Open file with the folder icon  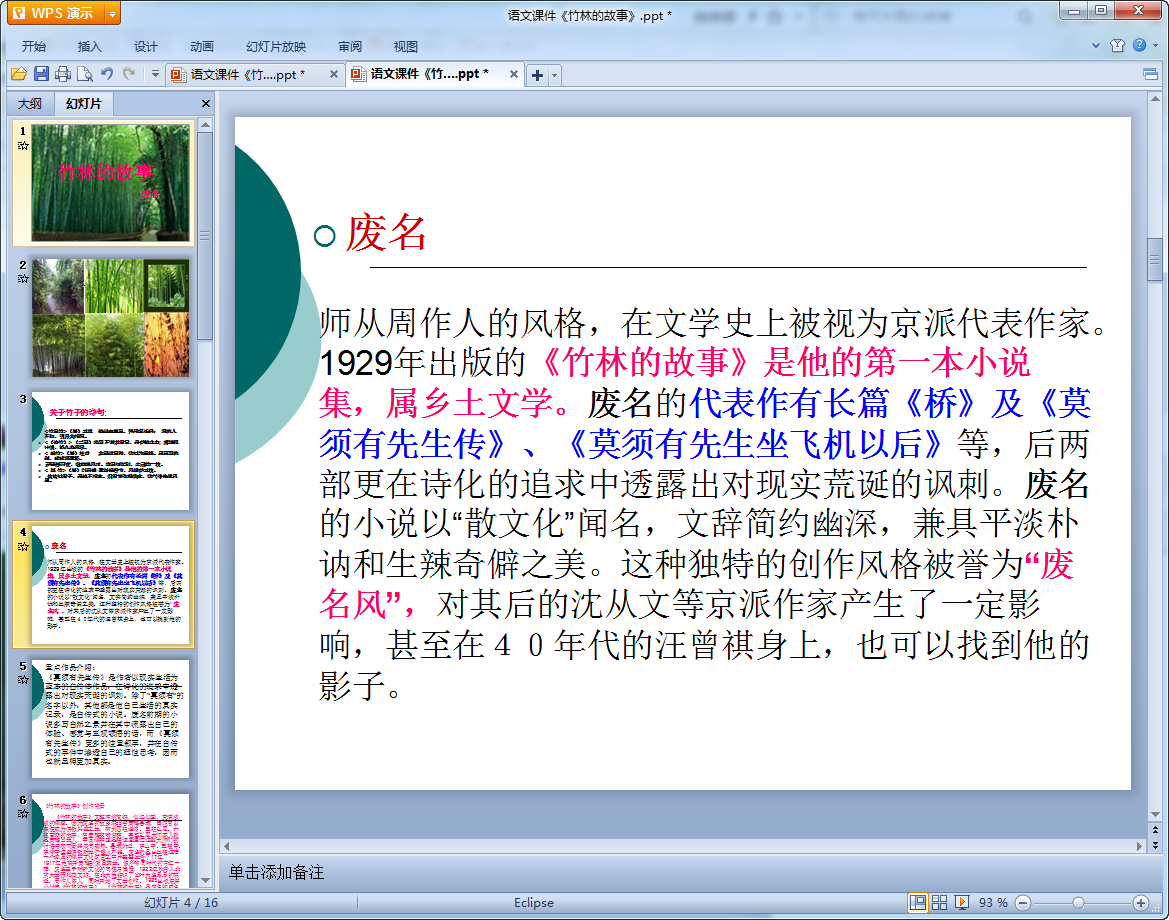pos(19,74)
